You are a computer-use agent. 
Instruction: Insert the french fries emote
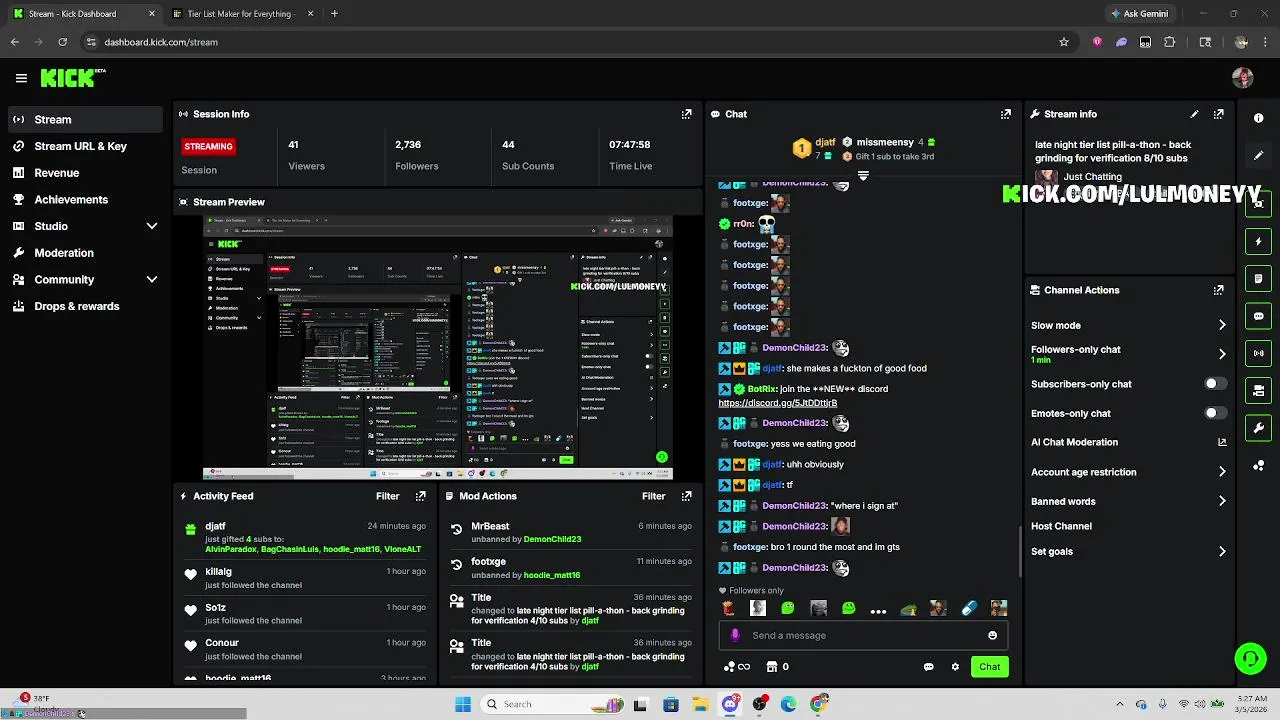click(728, 608)
